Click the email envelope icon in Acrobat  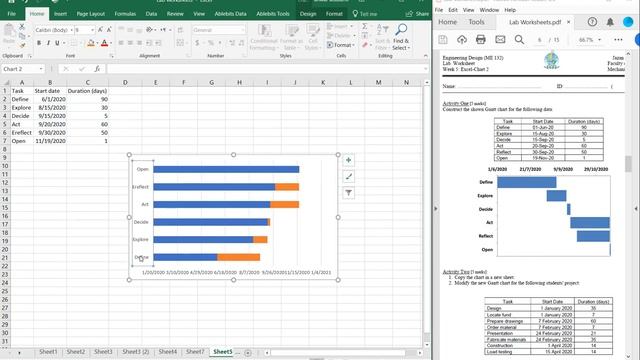[500, 40]
